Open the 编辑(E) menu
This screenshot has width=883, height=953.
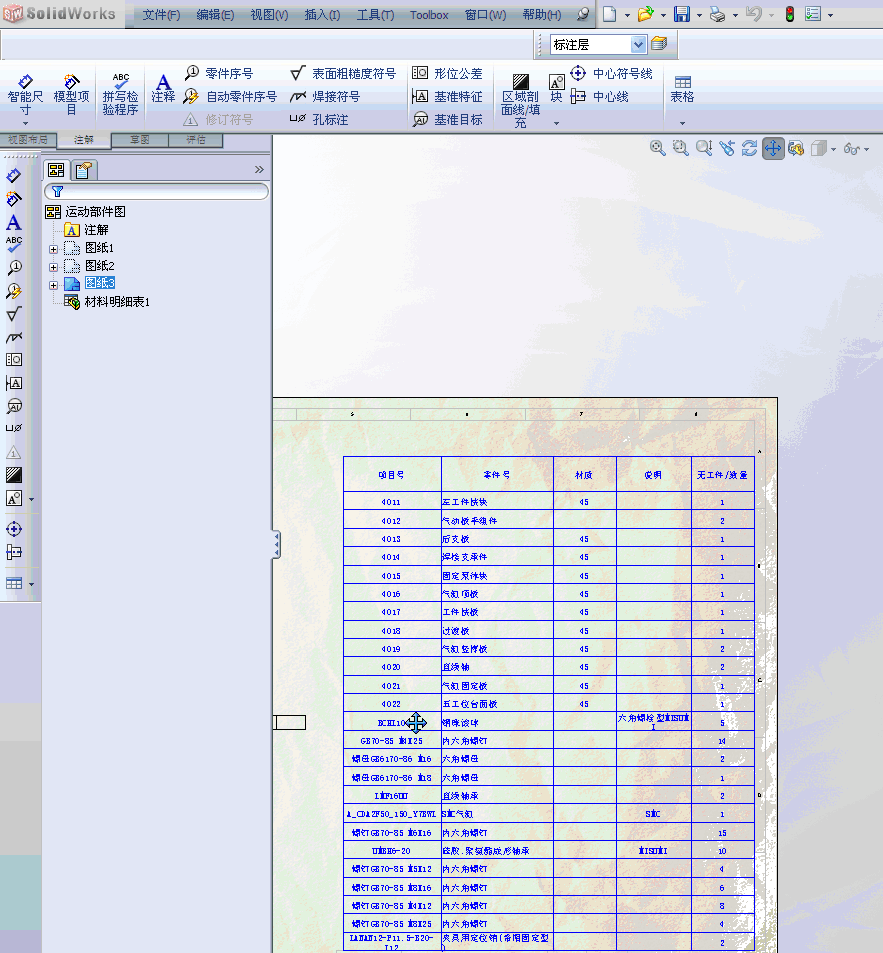tap(215, 15)
